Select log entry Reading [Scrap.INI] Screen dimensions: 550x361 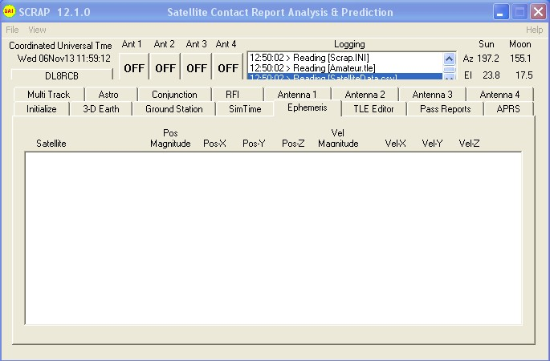[345, 58]
